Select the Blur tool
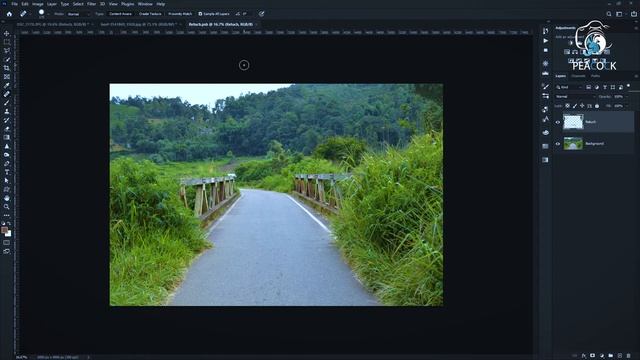 tap(7, 146)
